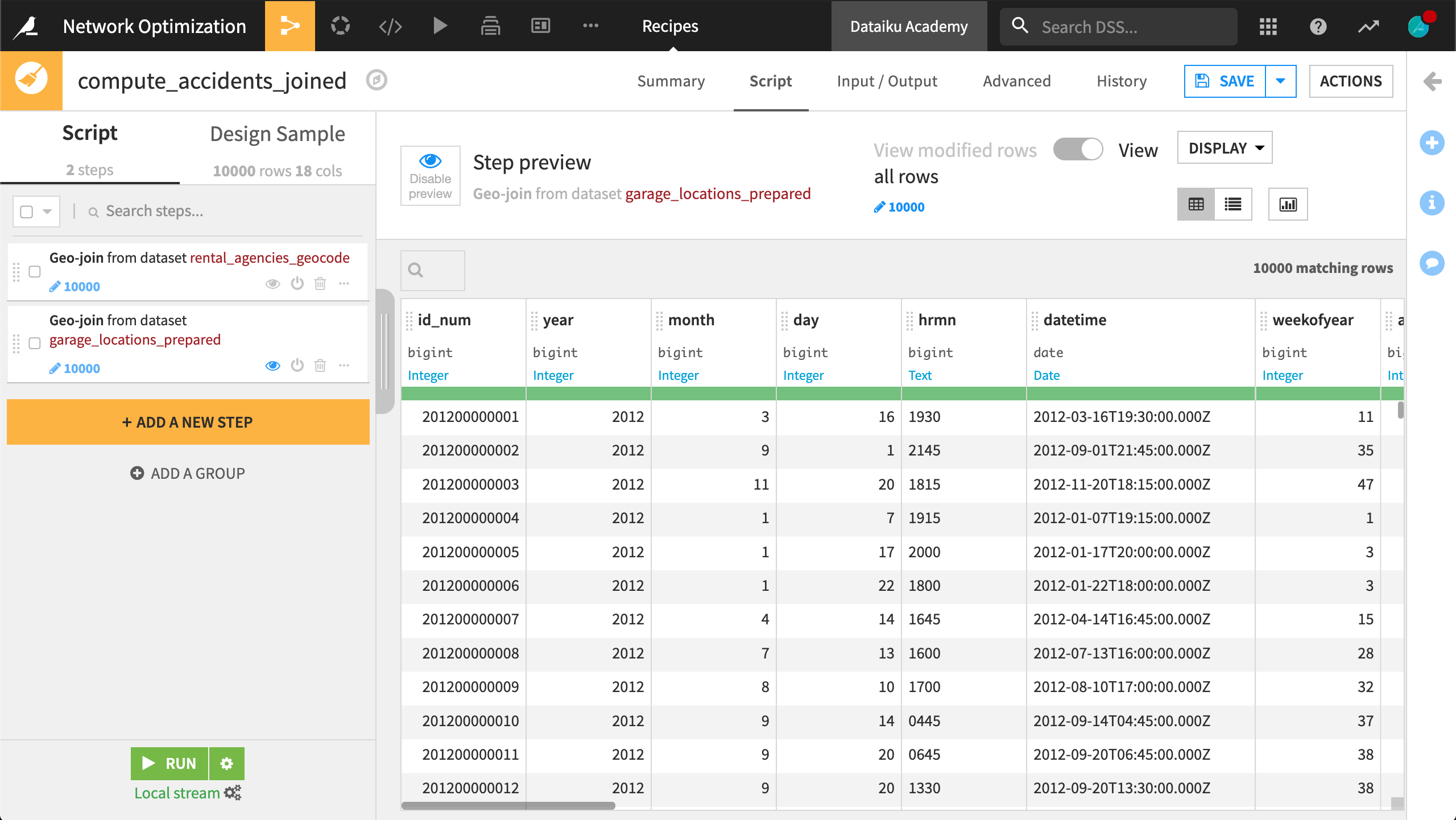The image size is (1456, 820).
Task: Switch to the Input / Output tab
Action: click(887, 81)
